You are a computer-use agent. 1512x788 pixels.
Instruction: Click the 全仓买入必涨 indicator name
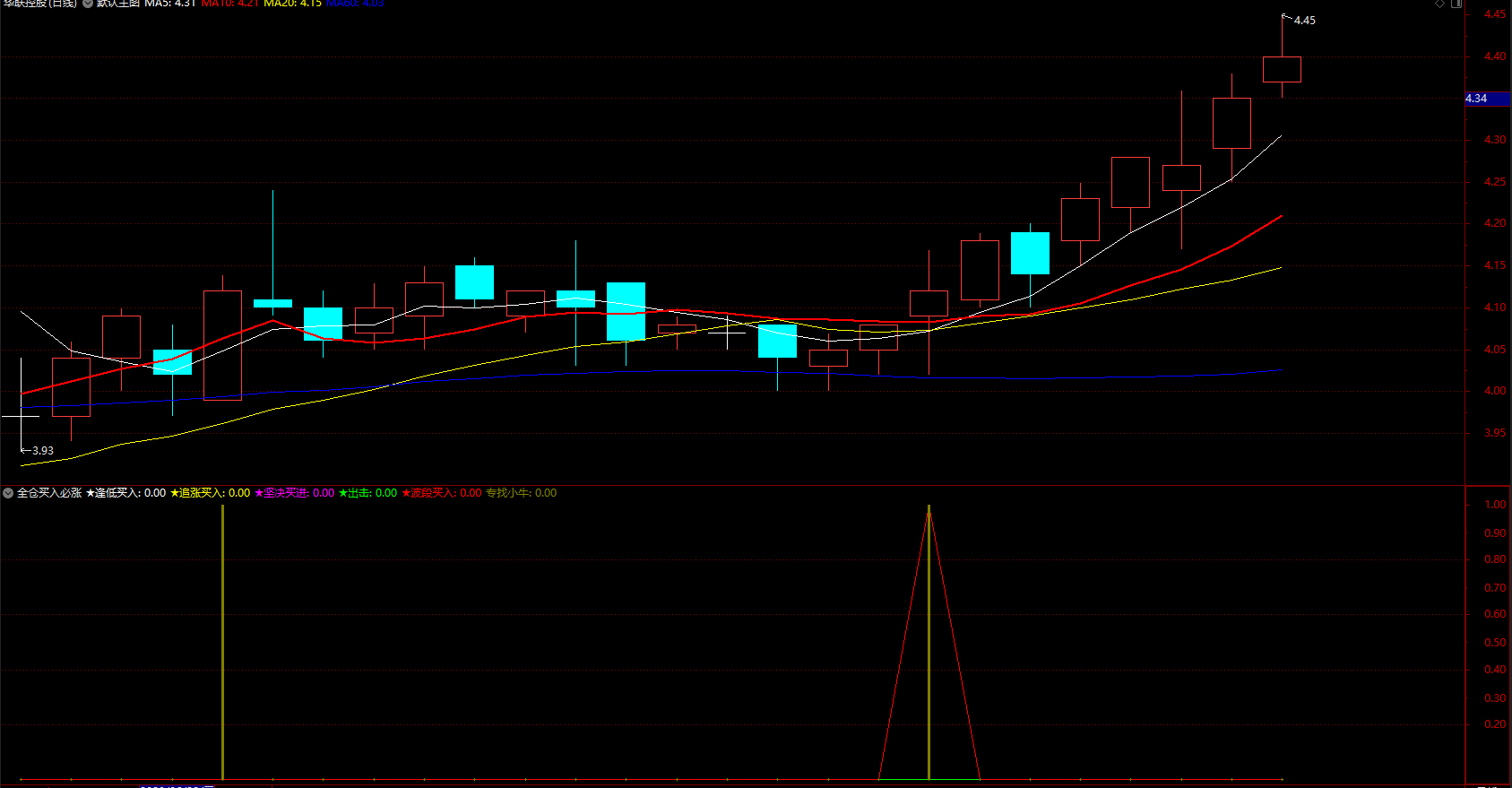pyautogui.click(x=49, y=493)
